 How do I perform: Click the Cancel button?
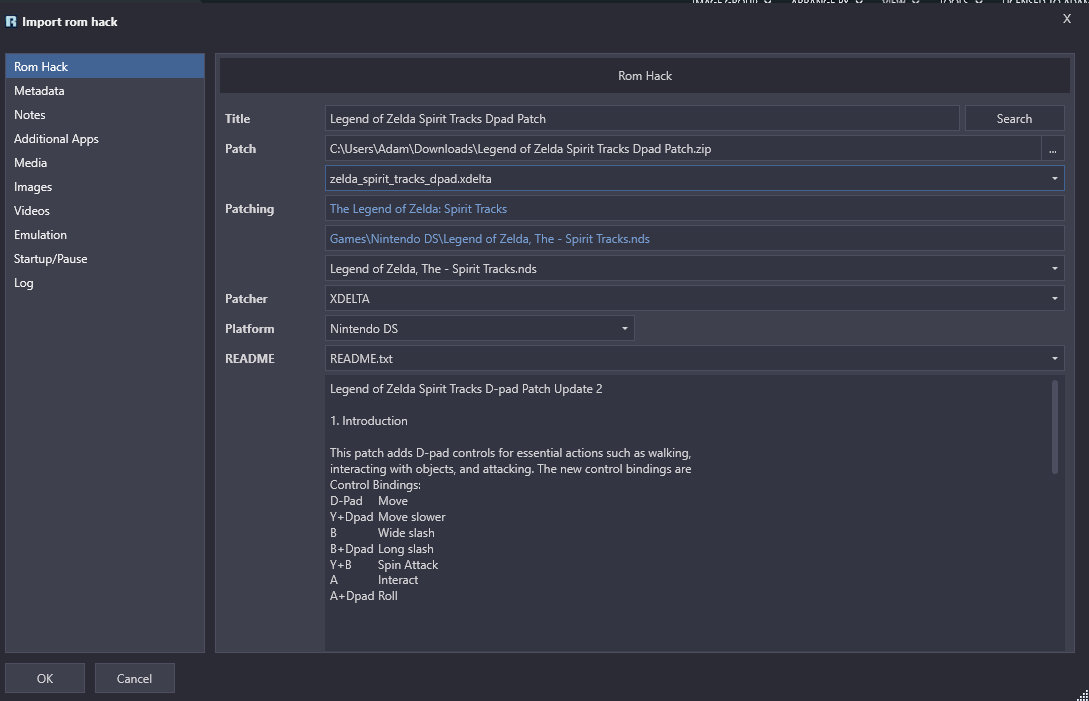134,678
